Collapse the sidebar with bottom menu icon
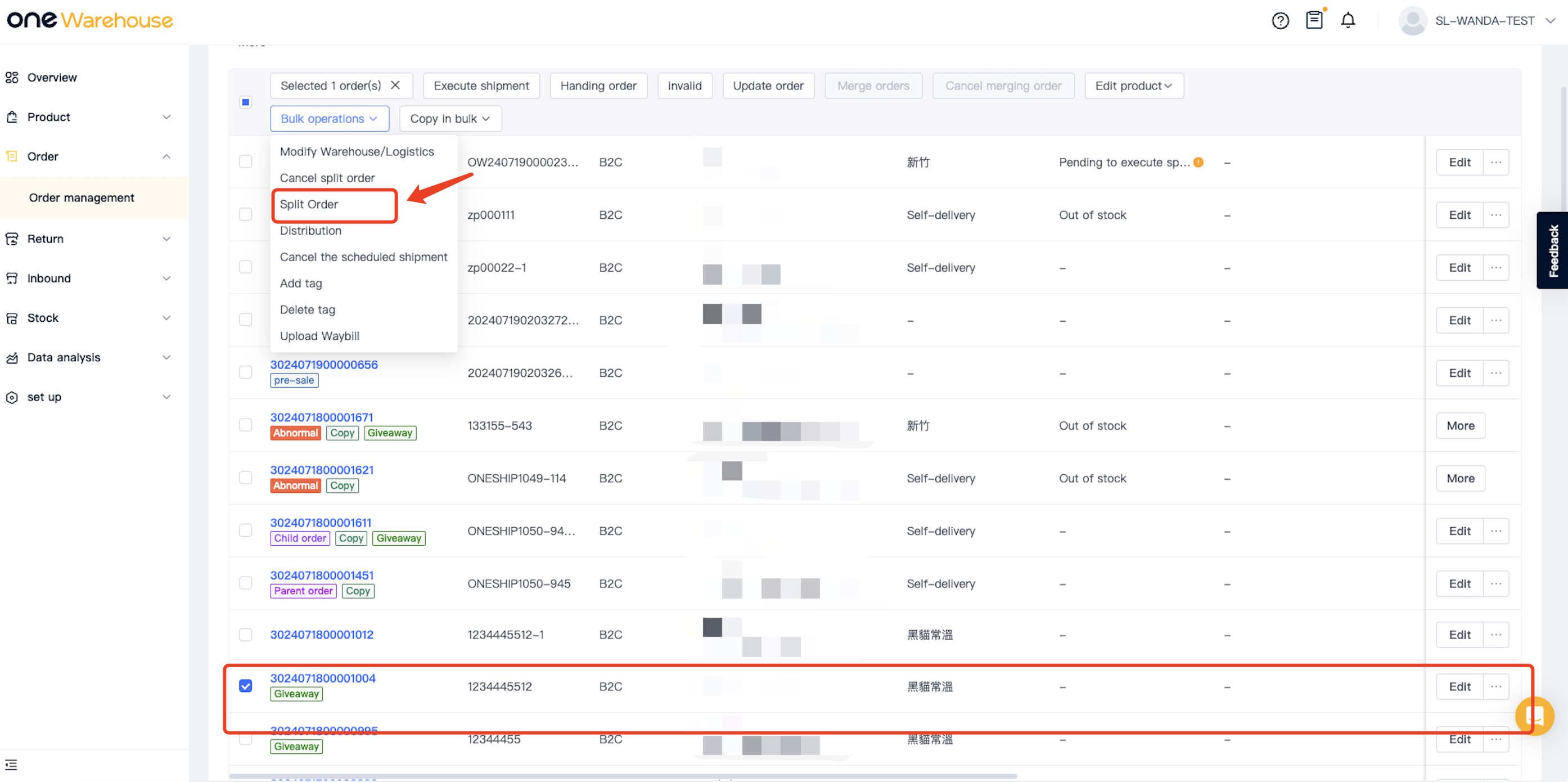Image resolution: width=1568 pixels, height=782 pixels. (11, 765)
